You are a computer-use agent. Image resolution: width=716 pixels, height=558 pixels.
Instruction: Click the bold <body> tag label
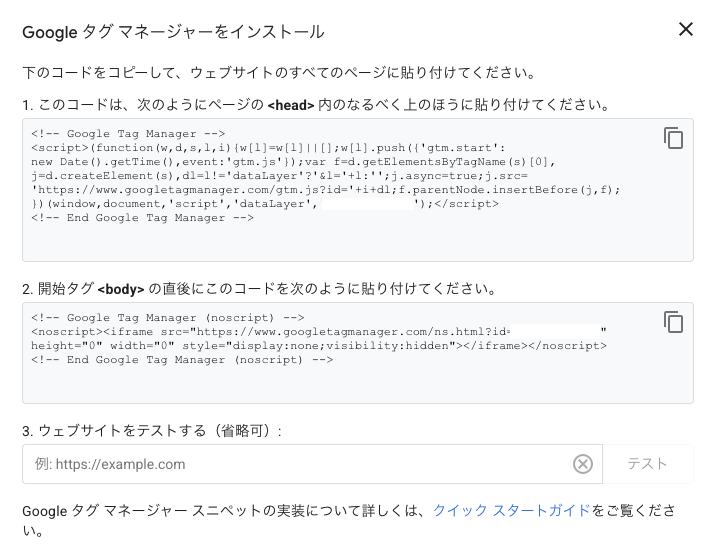(120, 289)
